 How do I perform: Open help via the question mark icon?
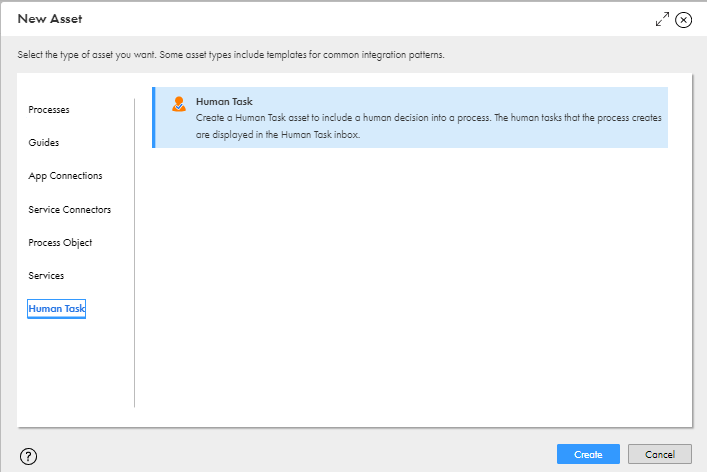pos(28,456)
